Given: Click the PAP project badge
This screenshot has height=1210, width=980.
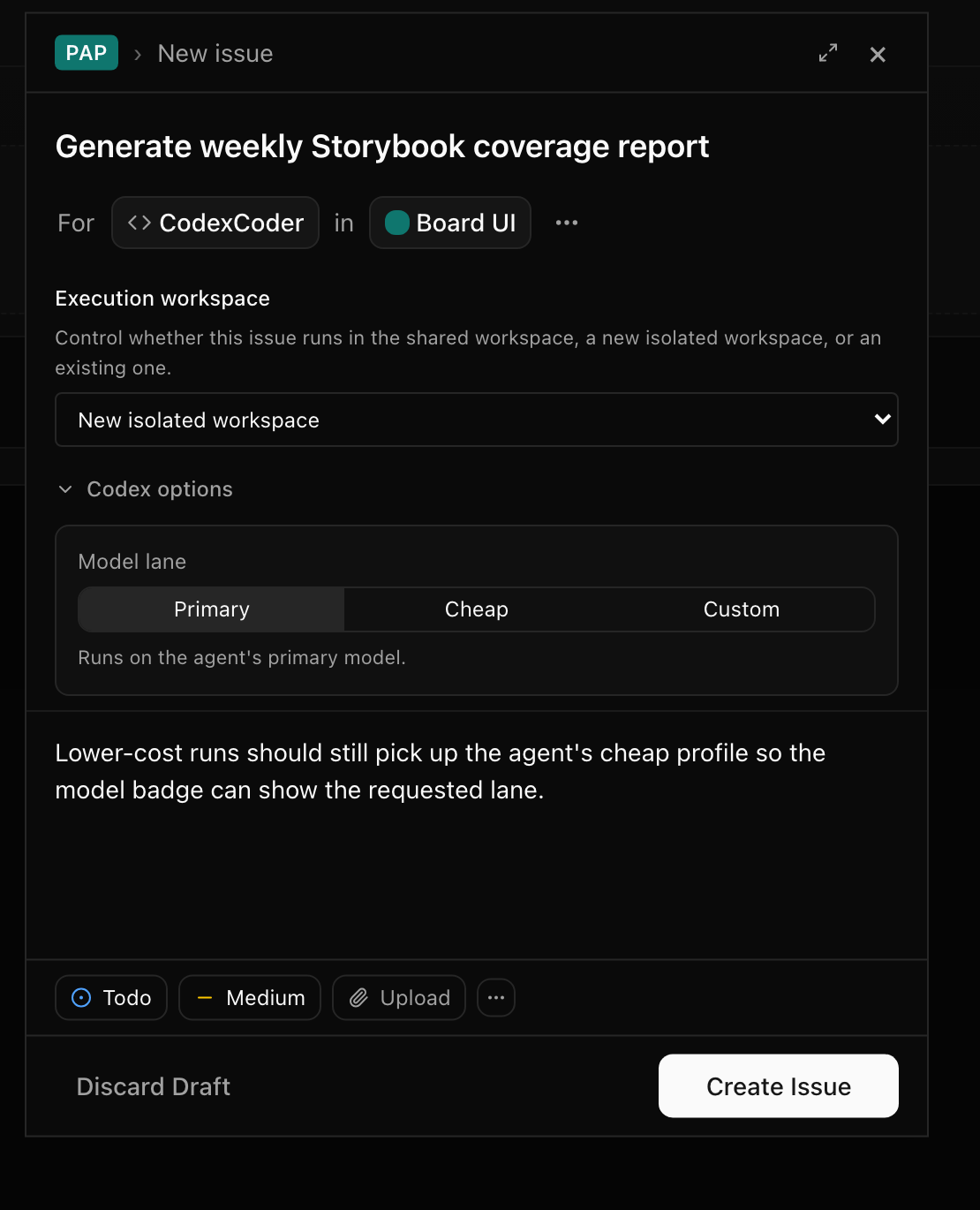Looking at the screenshot, I should 87,53.
